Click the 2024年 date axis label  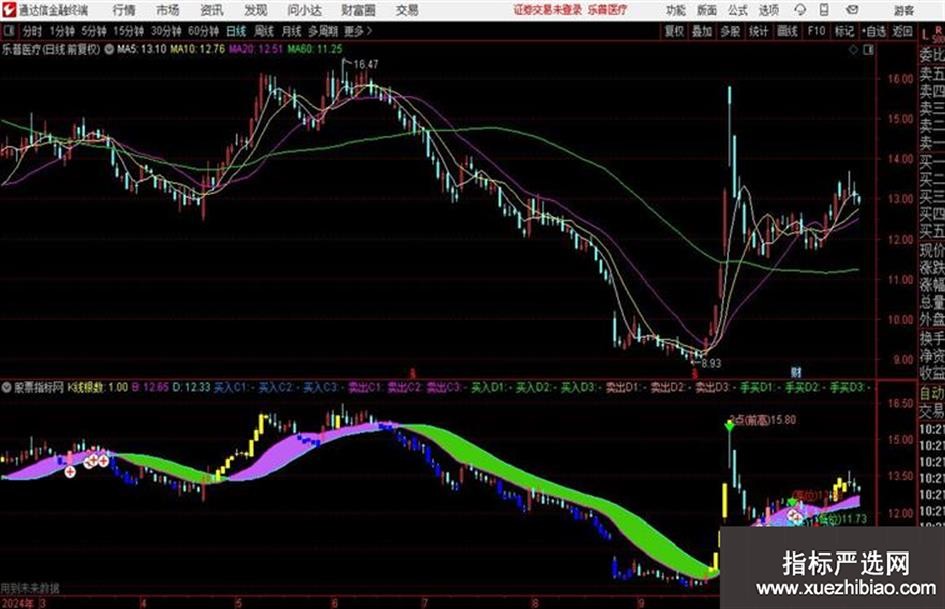tap(18, 602)
